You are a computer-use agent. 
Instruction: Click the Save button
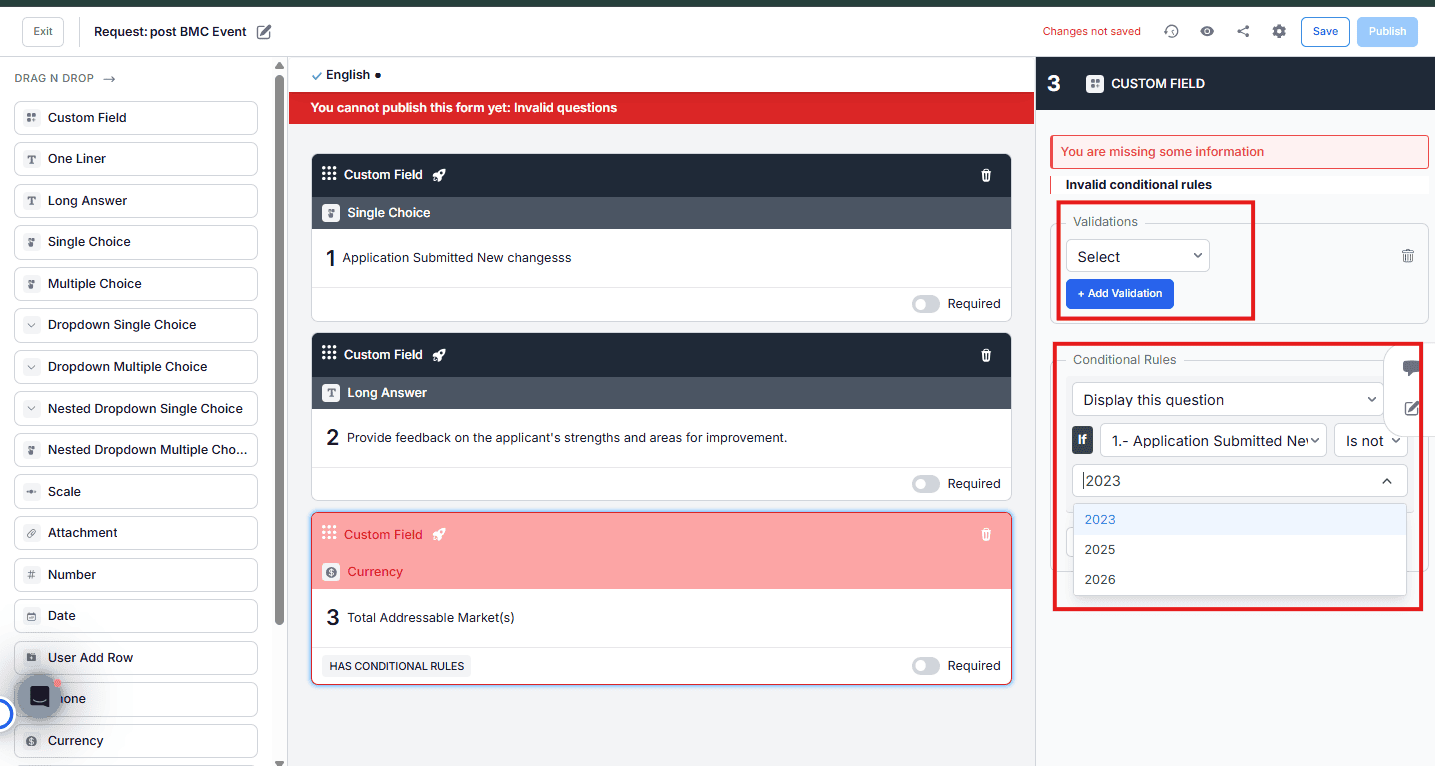pyautogui.click(x=1325, y=32)
